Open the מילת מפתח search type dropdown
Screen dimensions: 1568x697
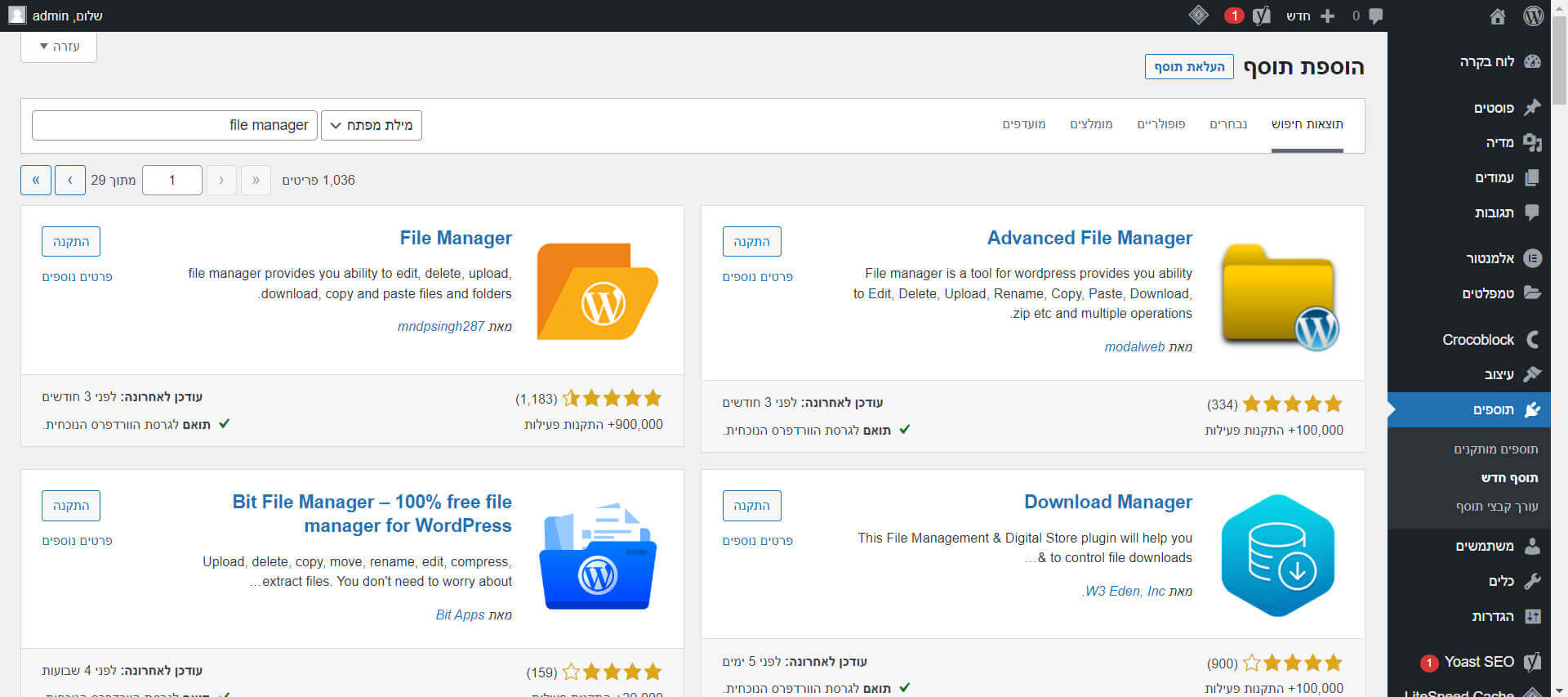click(372, 125)
